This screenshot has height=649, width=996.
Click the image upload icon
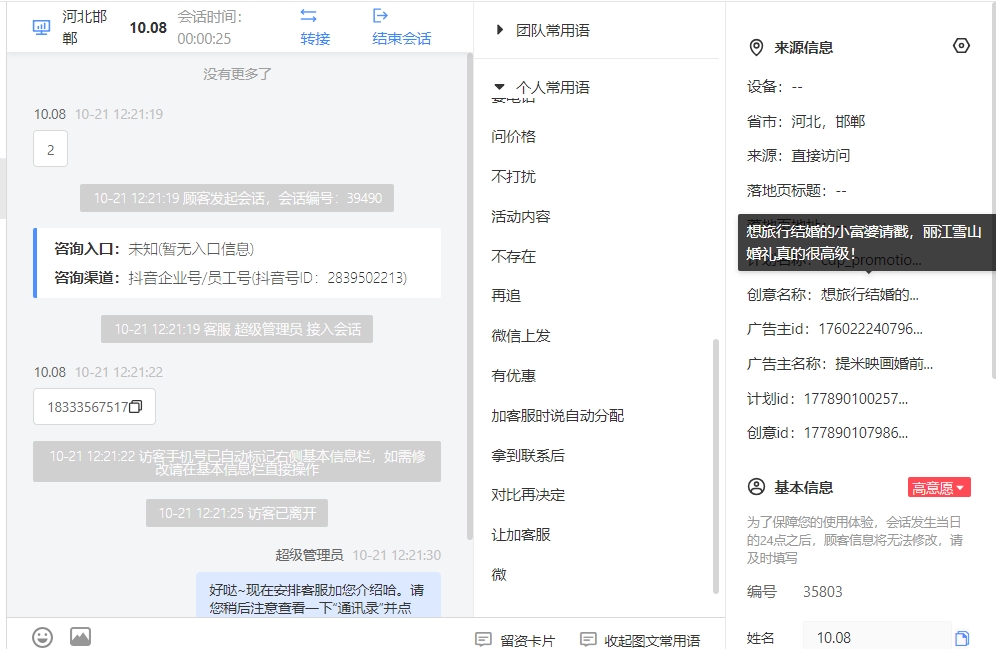(81, 636)
